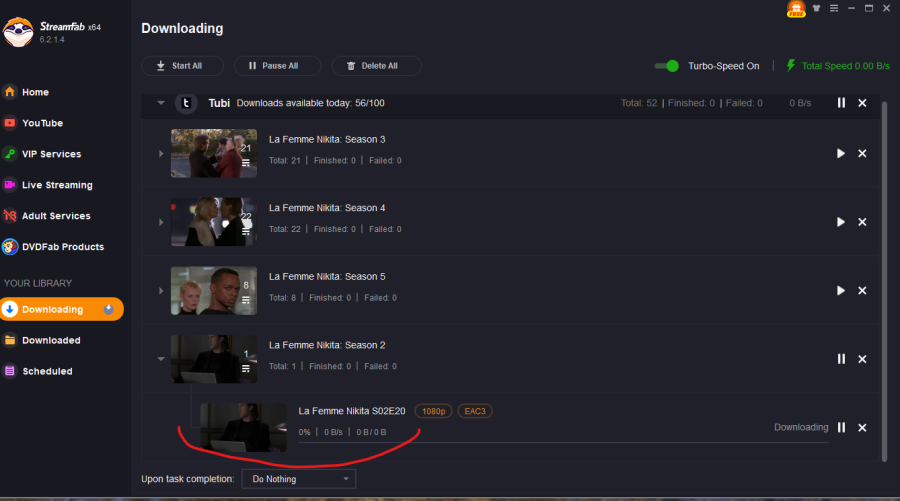Click La Femme Nikita: Season 4 title
Screen dimensions: 900x501
(327, 208)
